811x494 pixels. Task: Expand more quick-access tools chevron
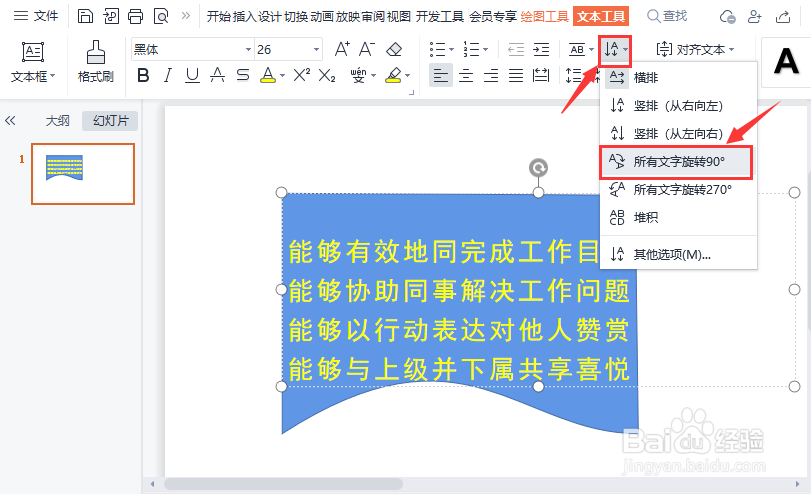tap(186, 16)
